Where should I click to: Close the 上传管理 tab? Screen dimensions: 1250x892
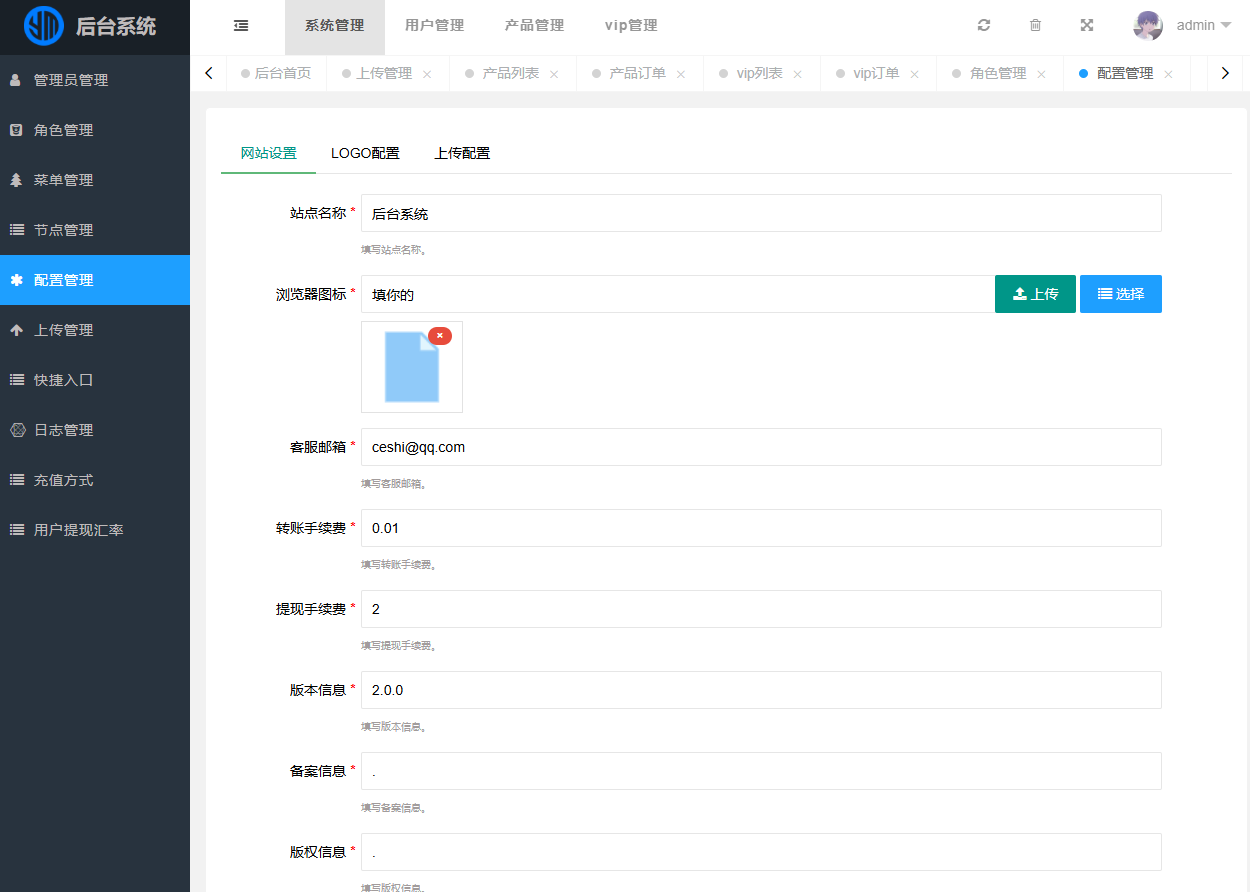(x=427, y=74)
